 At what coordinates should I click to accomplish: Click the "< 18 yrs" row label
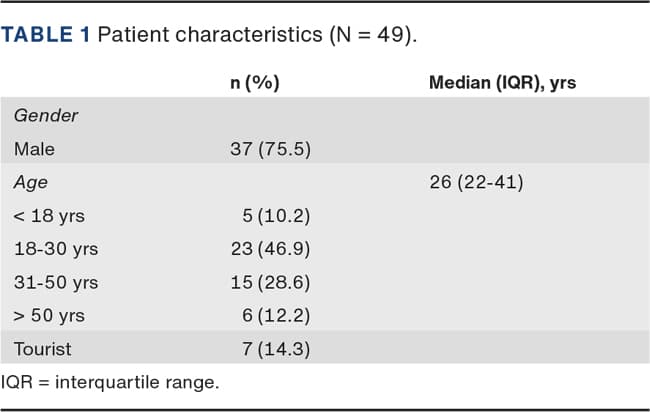point(48,216)
